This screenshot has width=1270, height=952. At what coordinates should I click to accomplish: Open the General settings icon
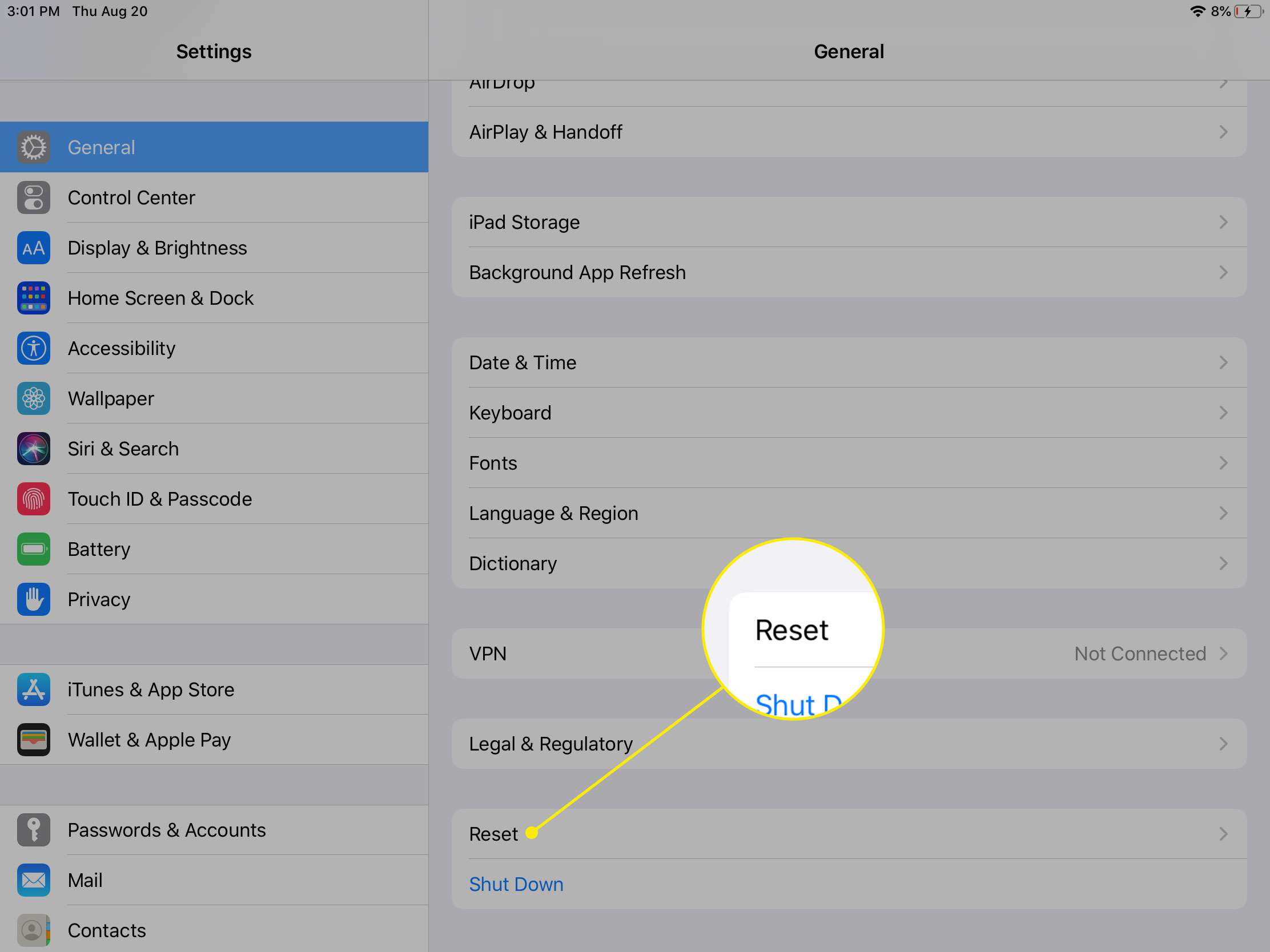pos(34,147)
